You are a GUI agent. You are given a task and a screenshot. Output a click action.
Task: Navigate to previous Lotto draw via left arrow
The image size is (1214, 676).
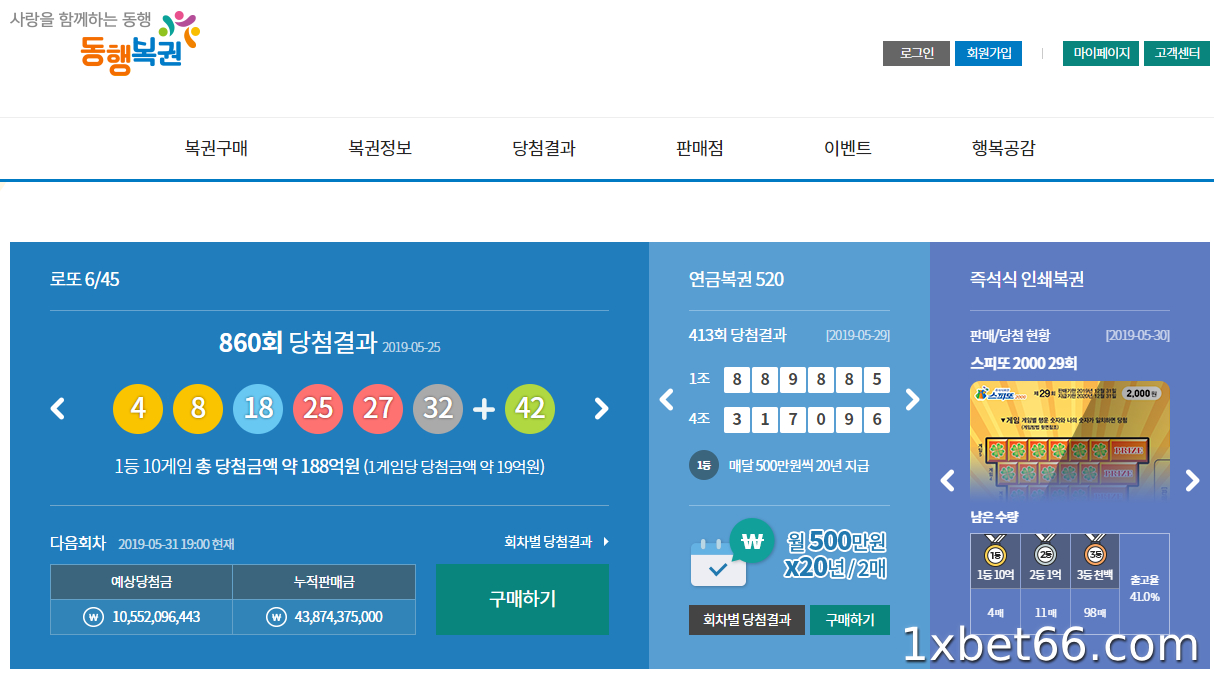(x=57, y=408)
